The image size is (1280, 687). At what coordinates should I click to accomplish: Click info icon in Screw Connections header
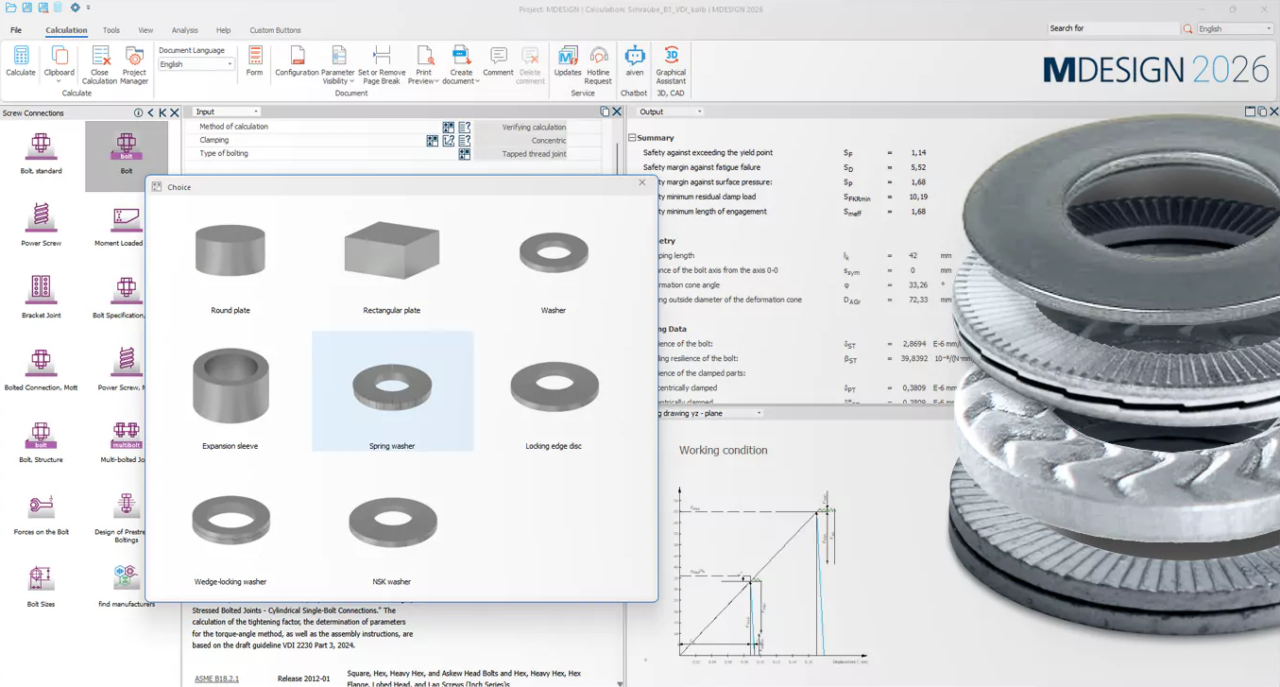tap(139, 113)
